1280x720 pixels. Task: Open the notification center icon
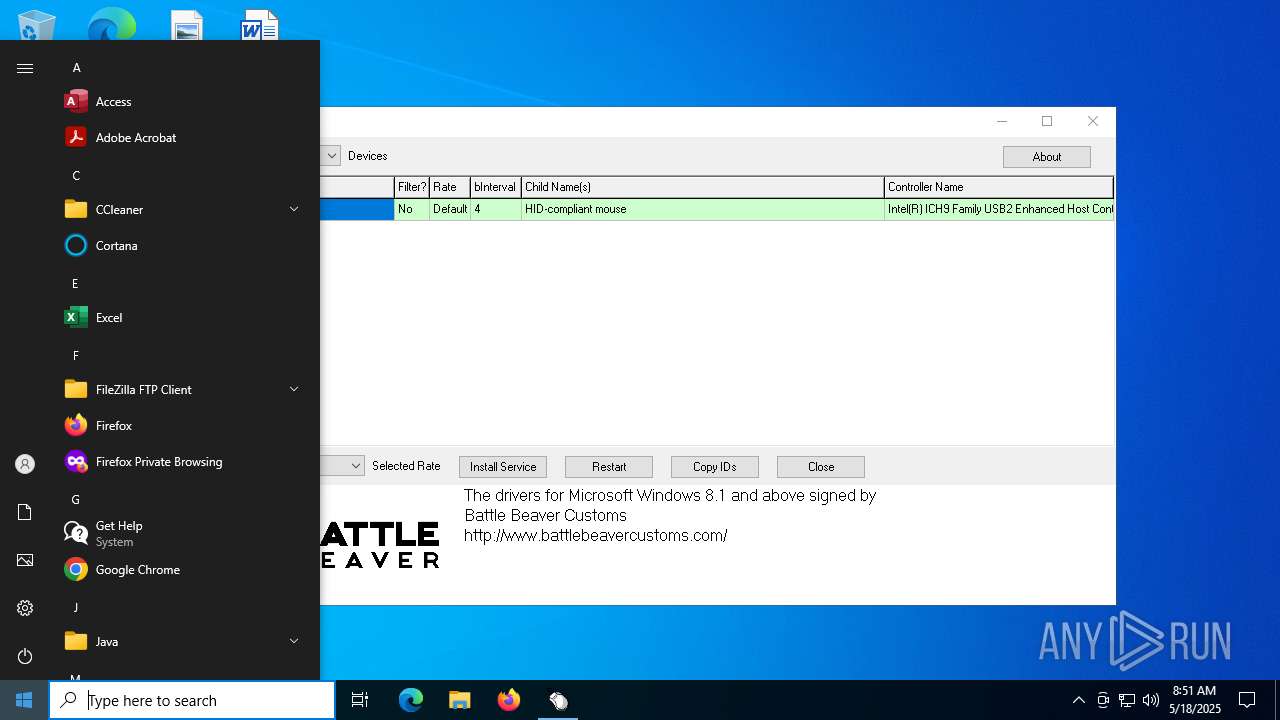pyautogui.click(x=1247, y=700)
